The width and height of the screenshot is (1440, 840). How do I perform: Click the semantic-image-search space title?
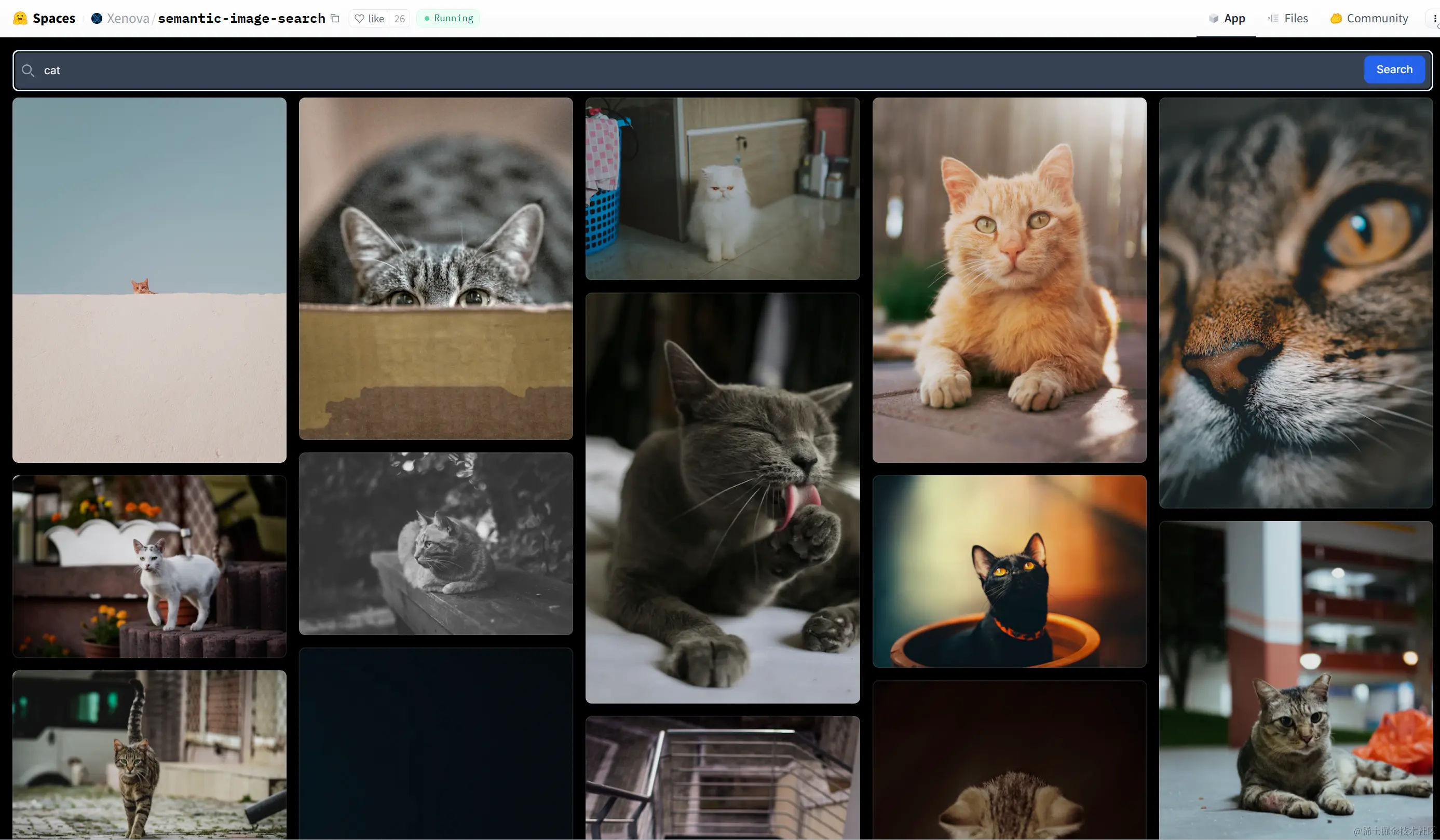pyautogui.click(x=241, y=18)
